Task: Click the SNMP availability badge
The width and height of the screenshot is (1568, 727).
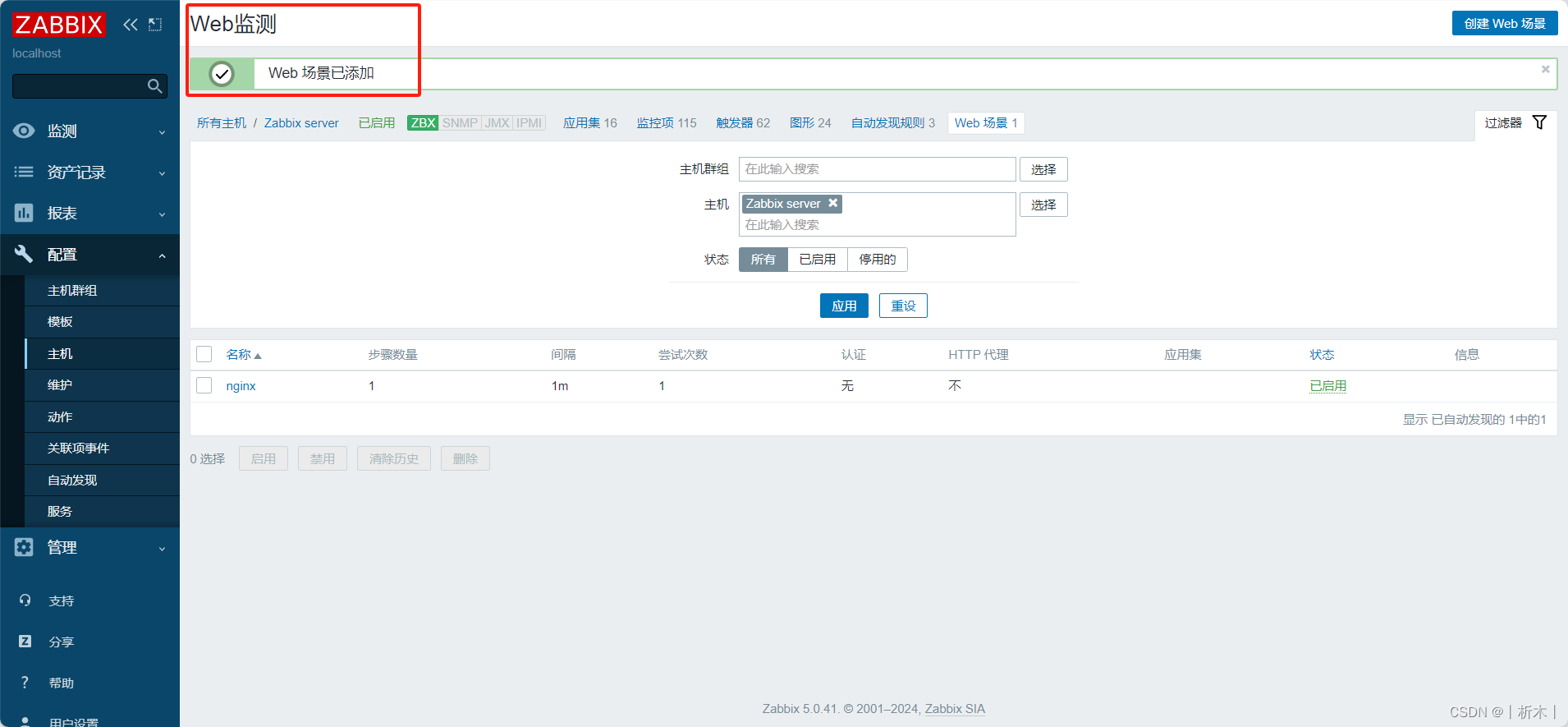Action: [460, 123]
